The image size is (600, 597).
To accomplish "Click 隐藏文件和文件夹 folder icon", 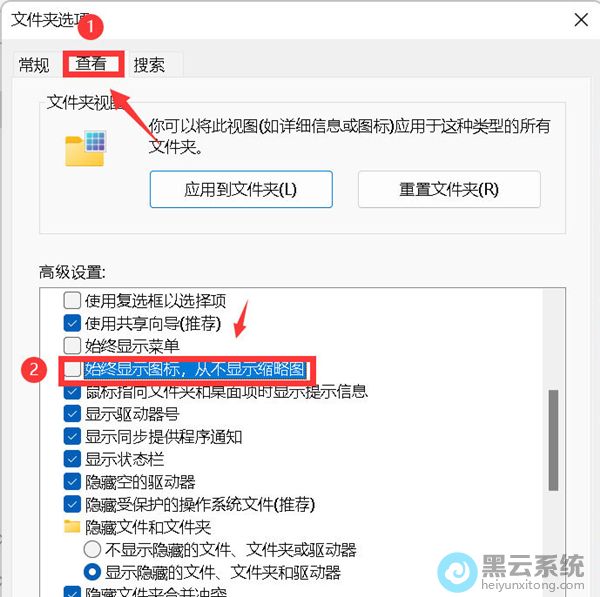I will pos(72,527).
